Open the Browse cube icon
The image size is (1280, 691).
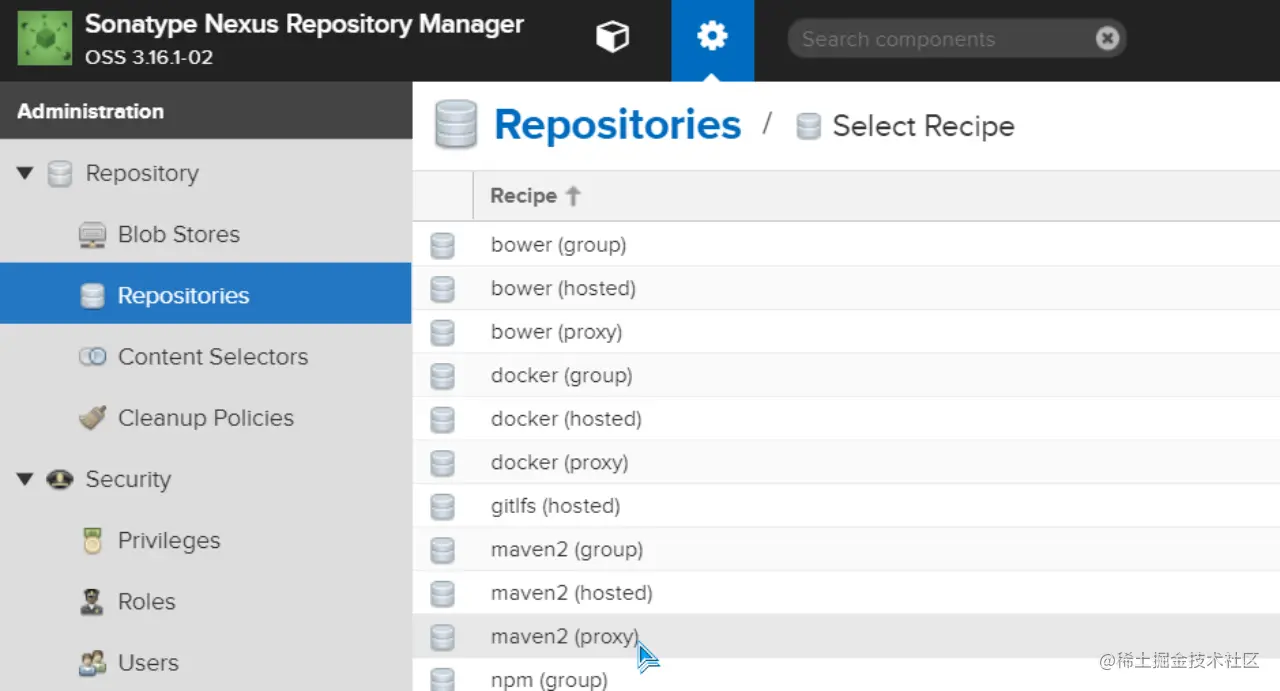pyautogui.click(x=612, y=38)
